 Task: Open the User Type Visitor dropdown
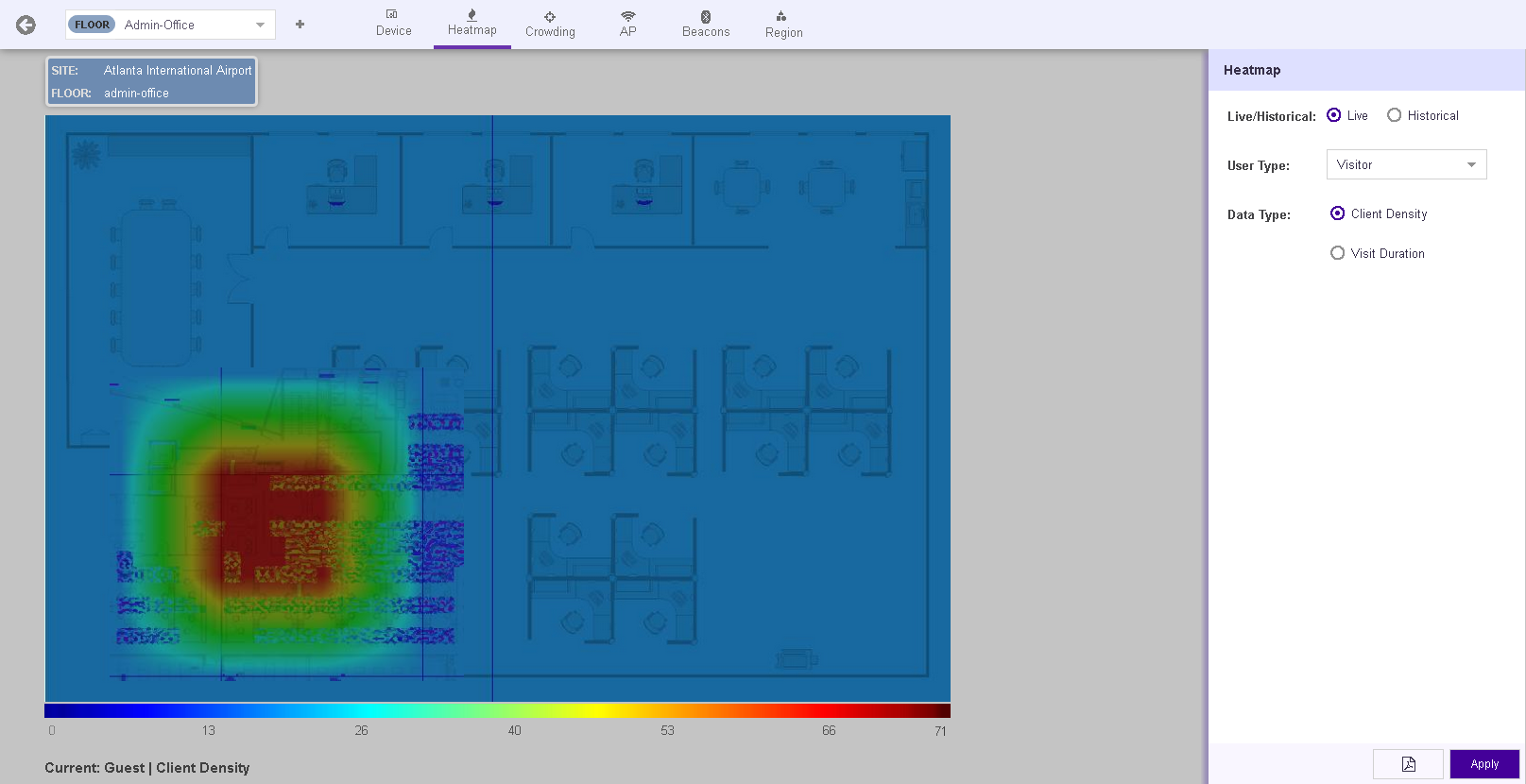1406,164
